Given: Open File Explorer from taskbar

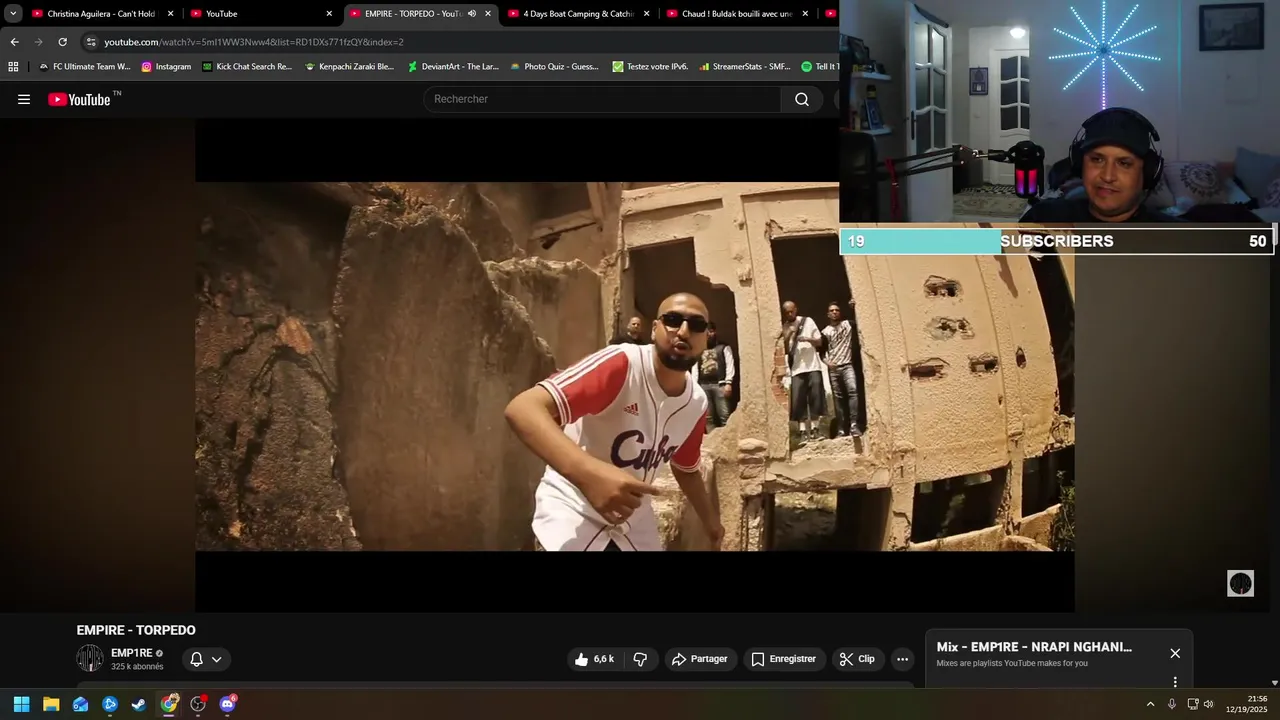Looking at the screenshot, I should [51, 704].
